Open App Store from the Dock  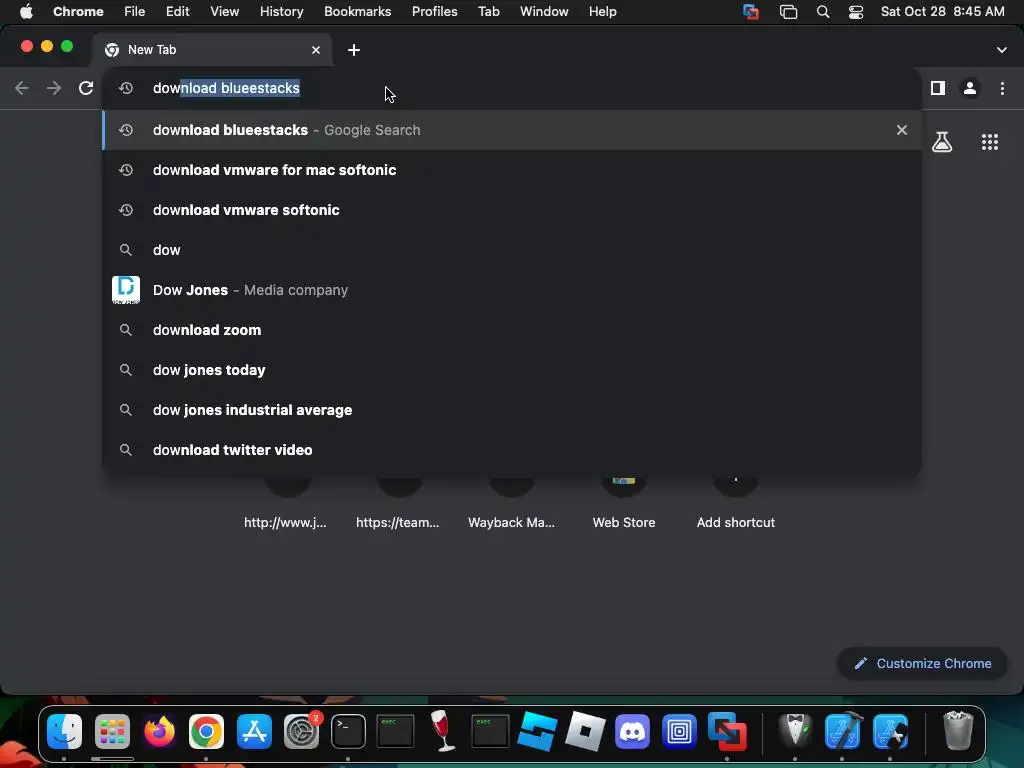[254, 731]
